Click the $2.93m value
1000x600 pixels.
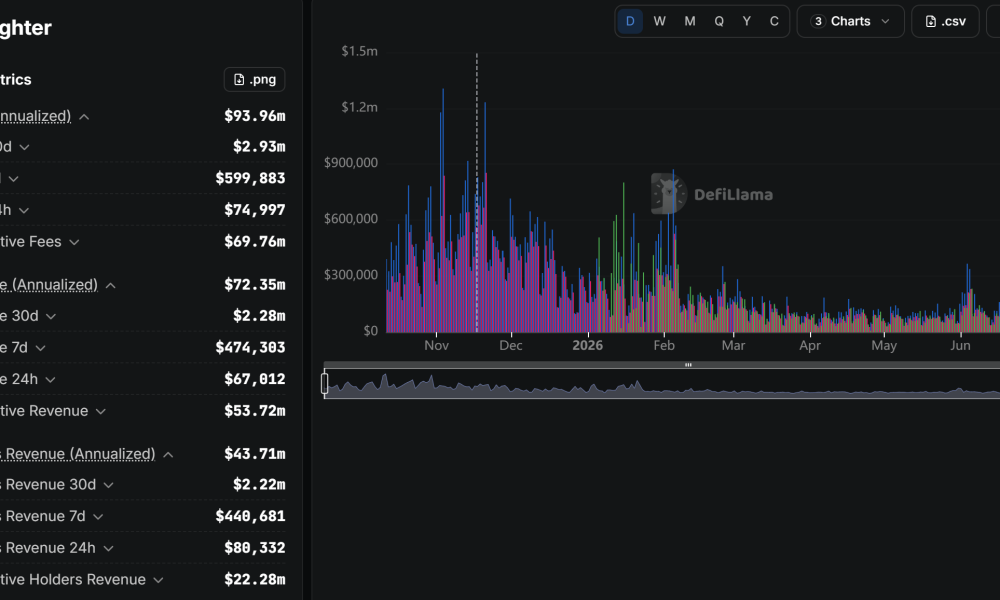(259, 146)
